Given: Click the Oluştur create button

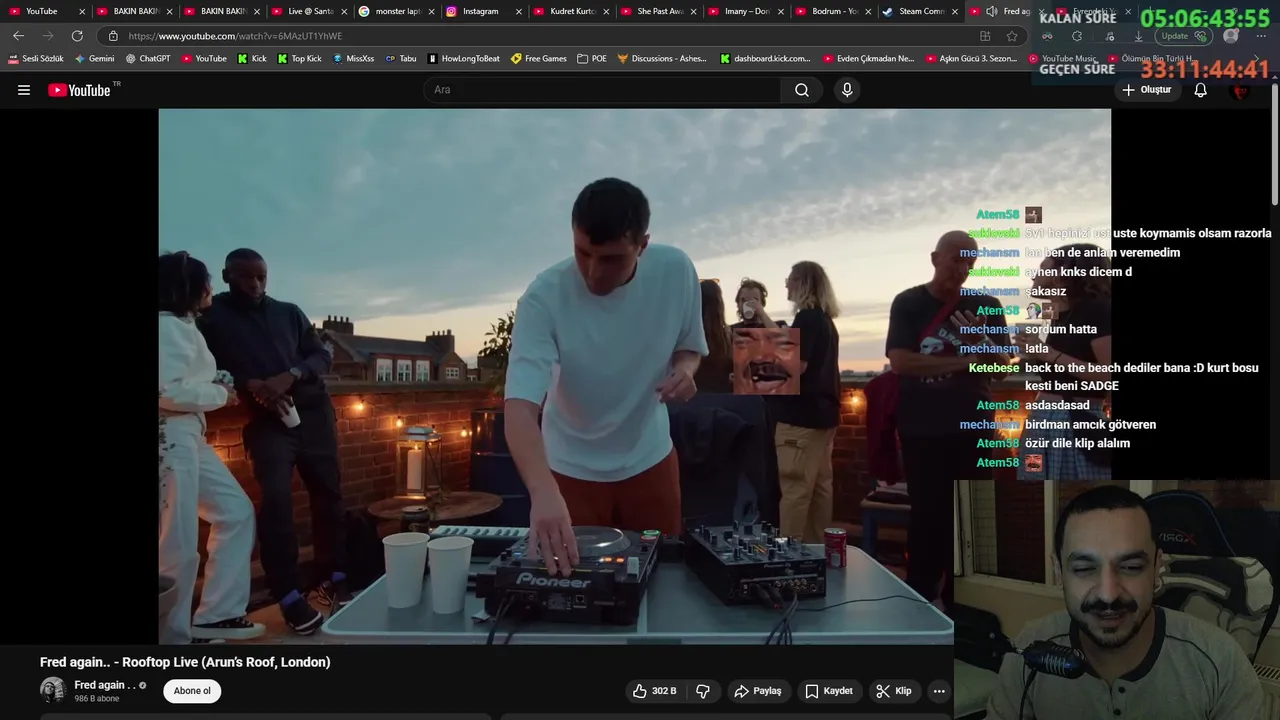Looking at the screenshot, I should (x=1146, y=90).
